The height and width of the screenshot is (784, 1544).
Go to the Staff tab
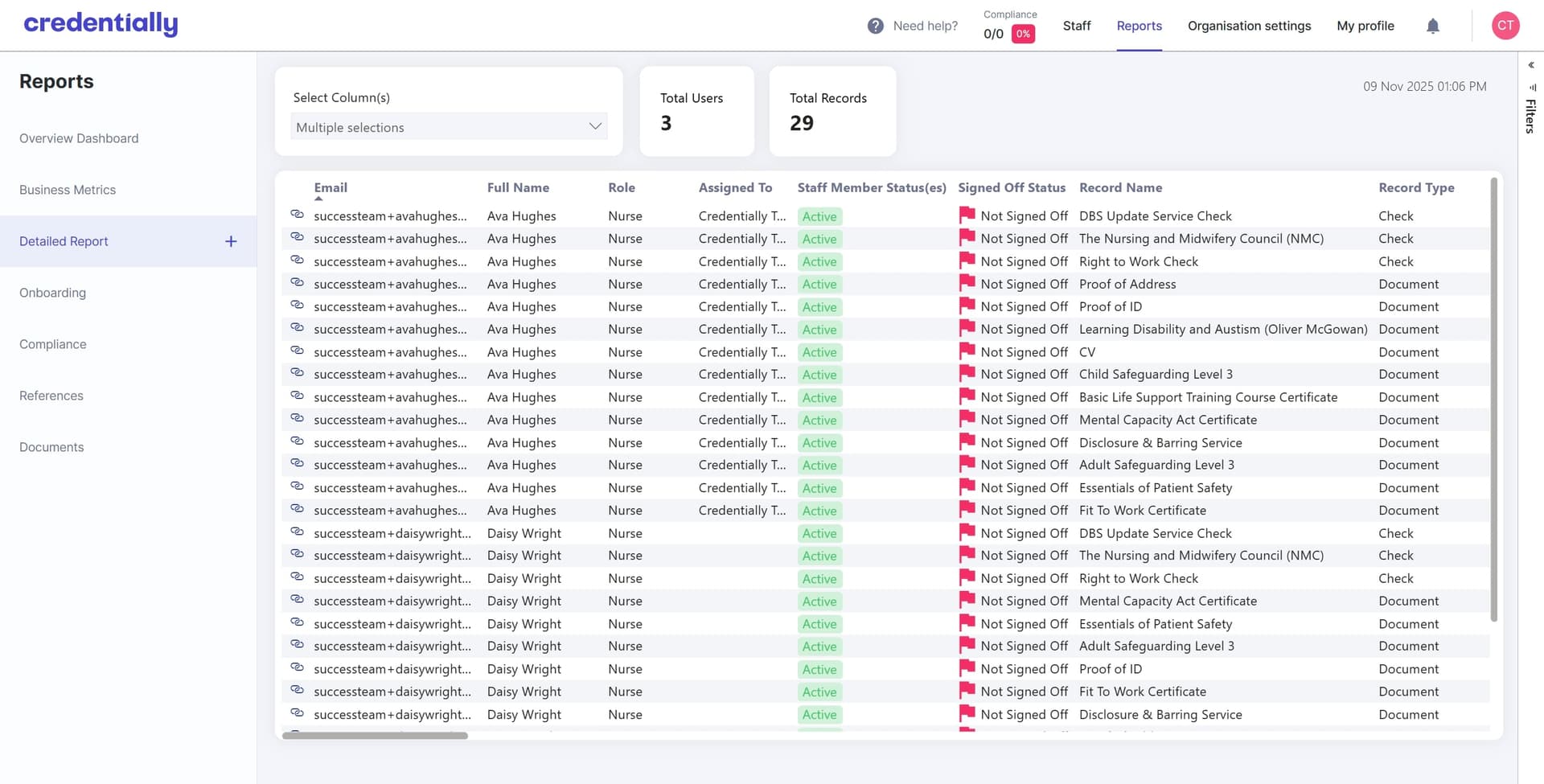pyautogui.click(x=1077, y=26)
